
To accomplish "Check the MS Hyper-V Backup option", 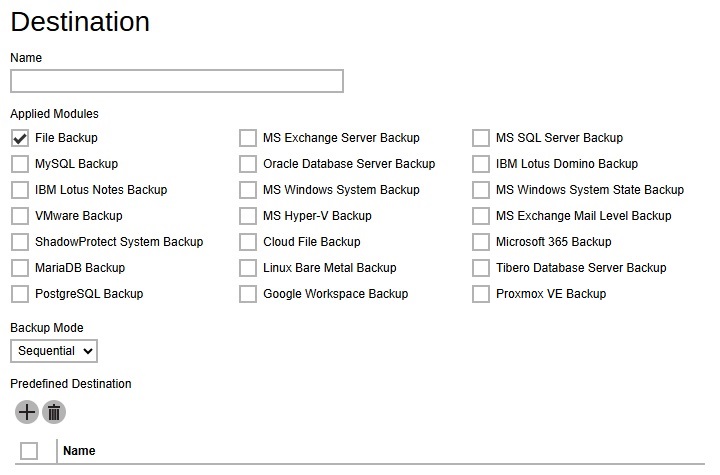I will click(248, 216).
